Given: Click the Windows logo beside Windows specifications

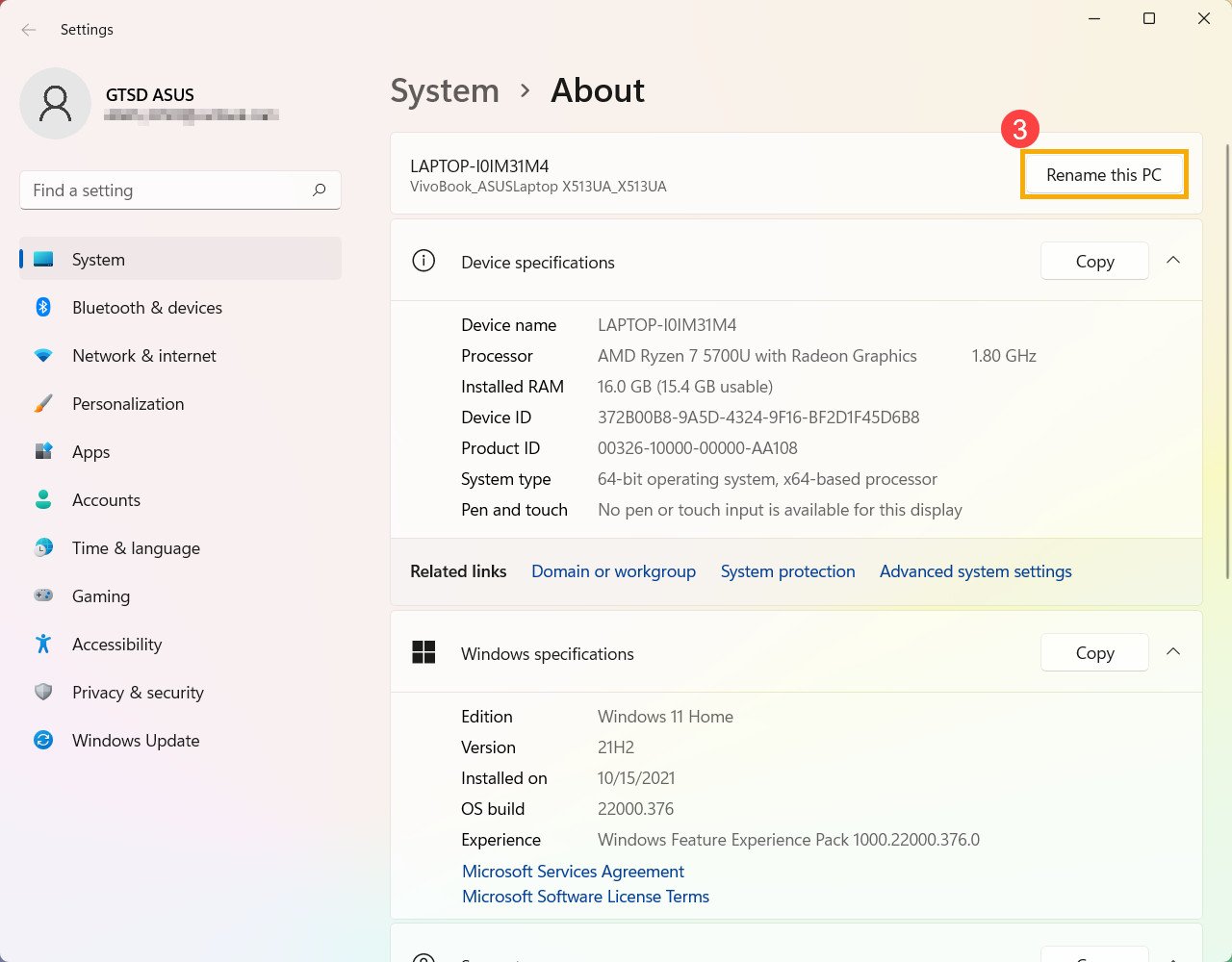Looking at the screenshot, I should point(423,652).
